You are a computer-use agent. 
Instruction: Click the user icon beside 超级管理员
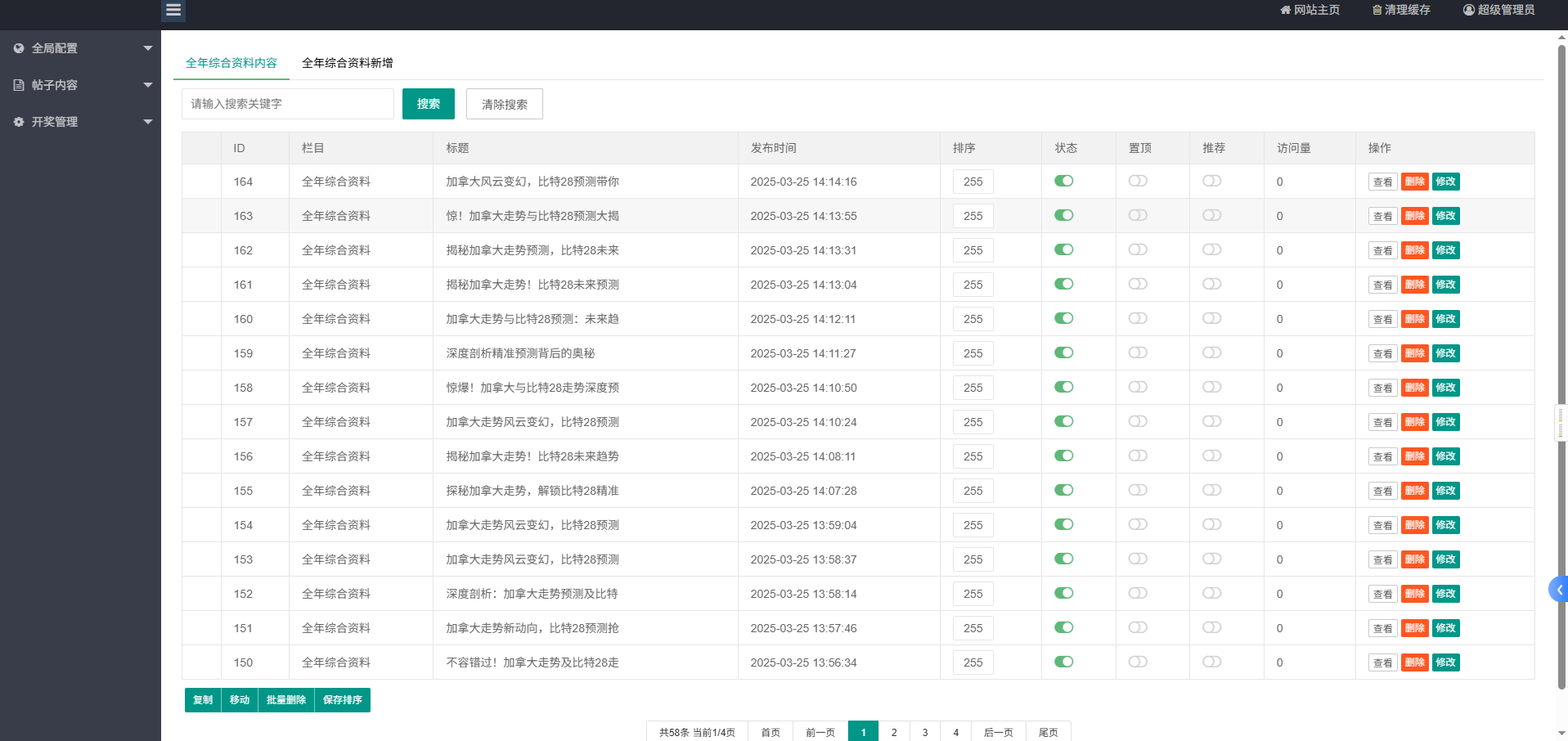click(x=1468, y=10)
